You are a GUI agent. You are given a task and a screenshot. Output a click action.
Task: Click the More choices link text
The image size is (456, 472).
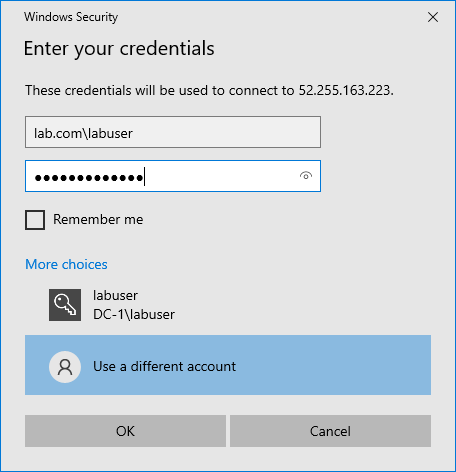pyautogui.click(x=66, y=264)
